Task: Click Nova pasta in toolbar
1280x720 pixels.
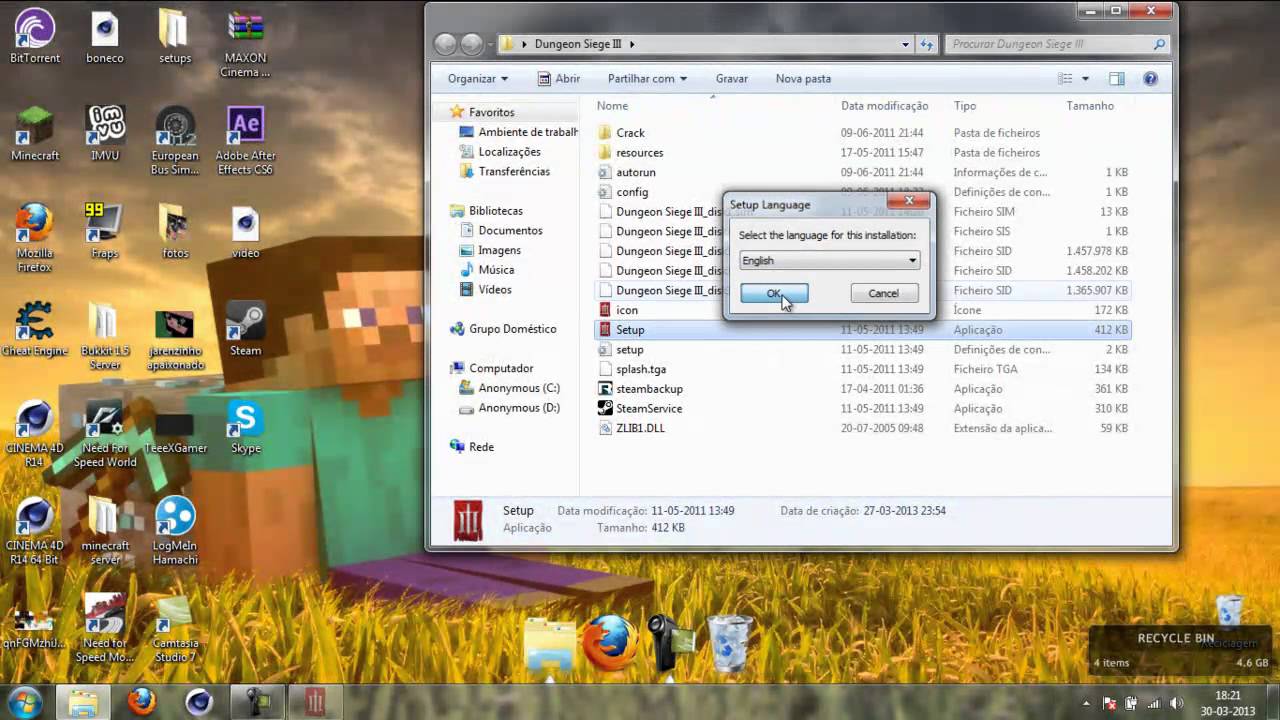Action: (803, 78)
